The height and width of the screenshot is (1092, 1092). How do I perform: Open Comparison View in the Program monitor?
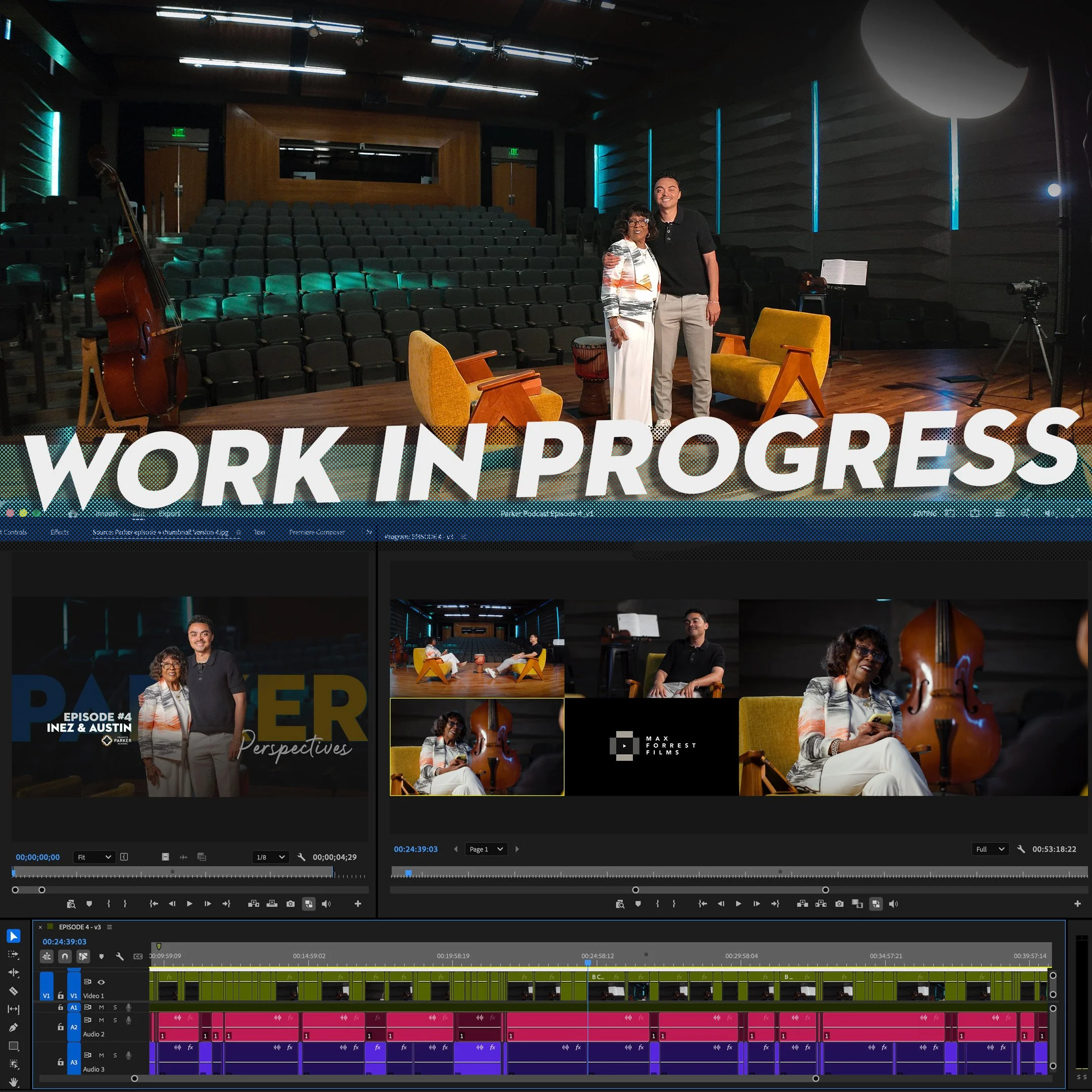(857, 904)
